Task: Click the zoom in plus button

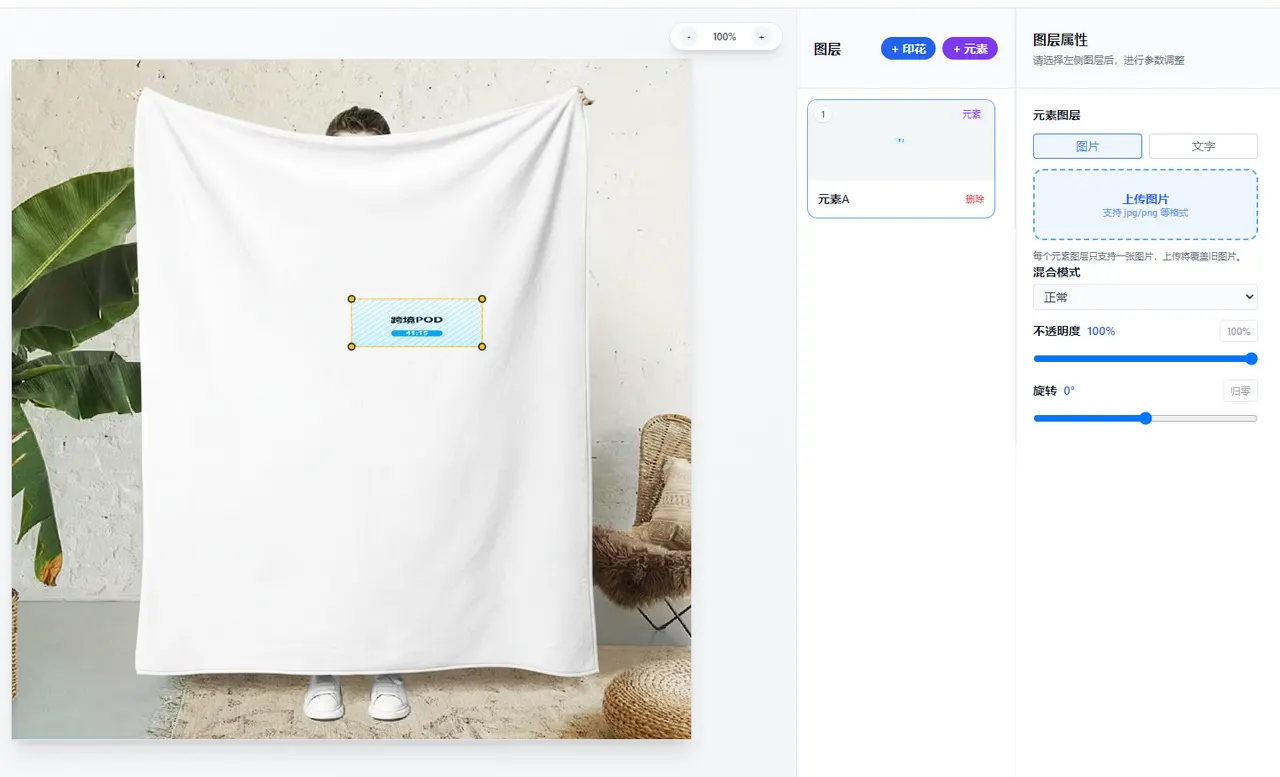Action: pyautogui.click(x=761, y=37)
